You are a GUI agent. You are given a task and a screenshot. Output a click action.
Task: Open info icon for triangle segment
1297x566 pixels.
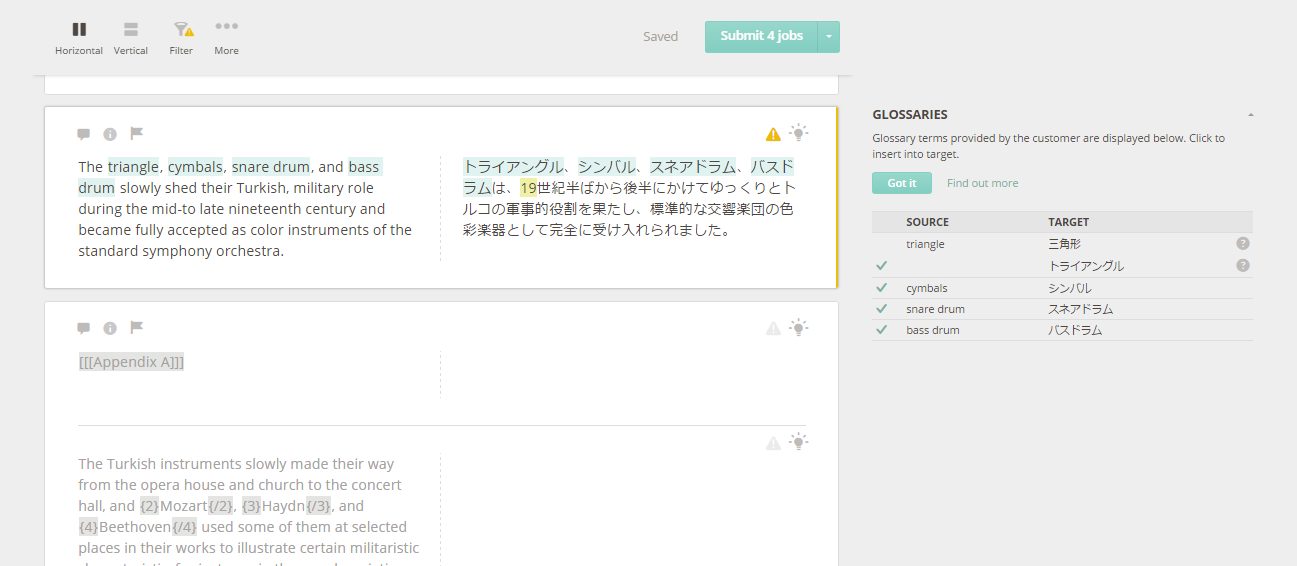coord(110,134)
